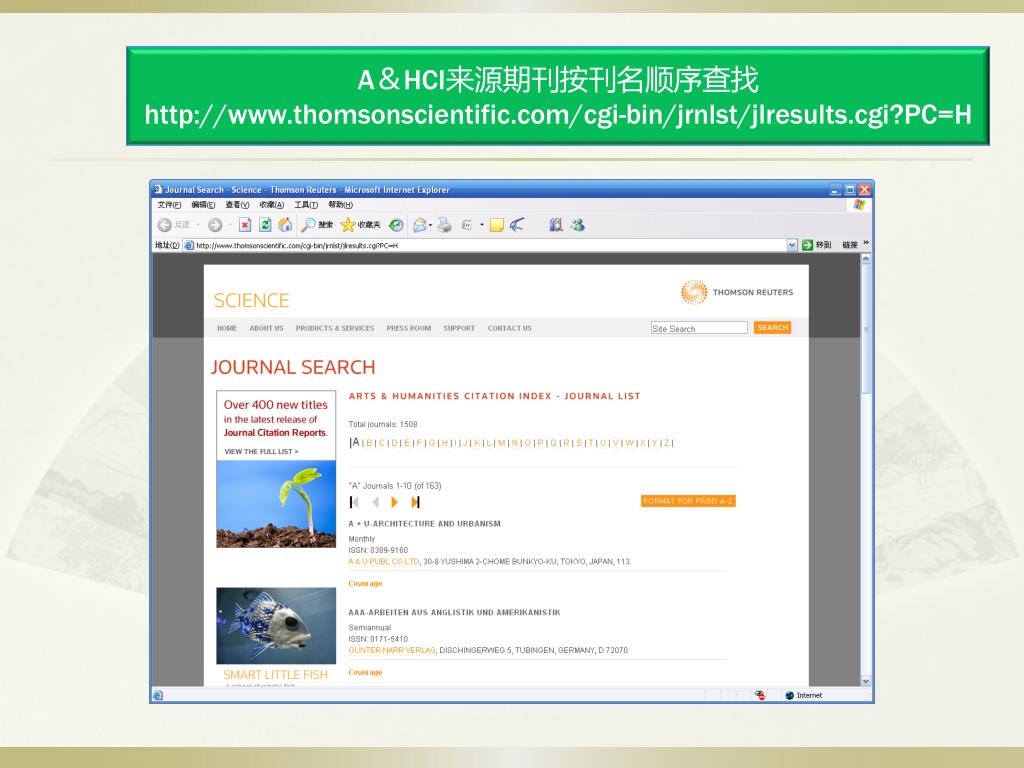Image resolution: width=1024 pixels, height=768 pixels.
Task: Jump to last page of journal results
Action: tap(415, 502)
